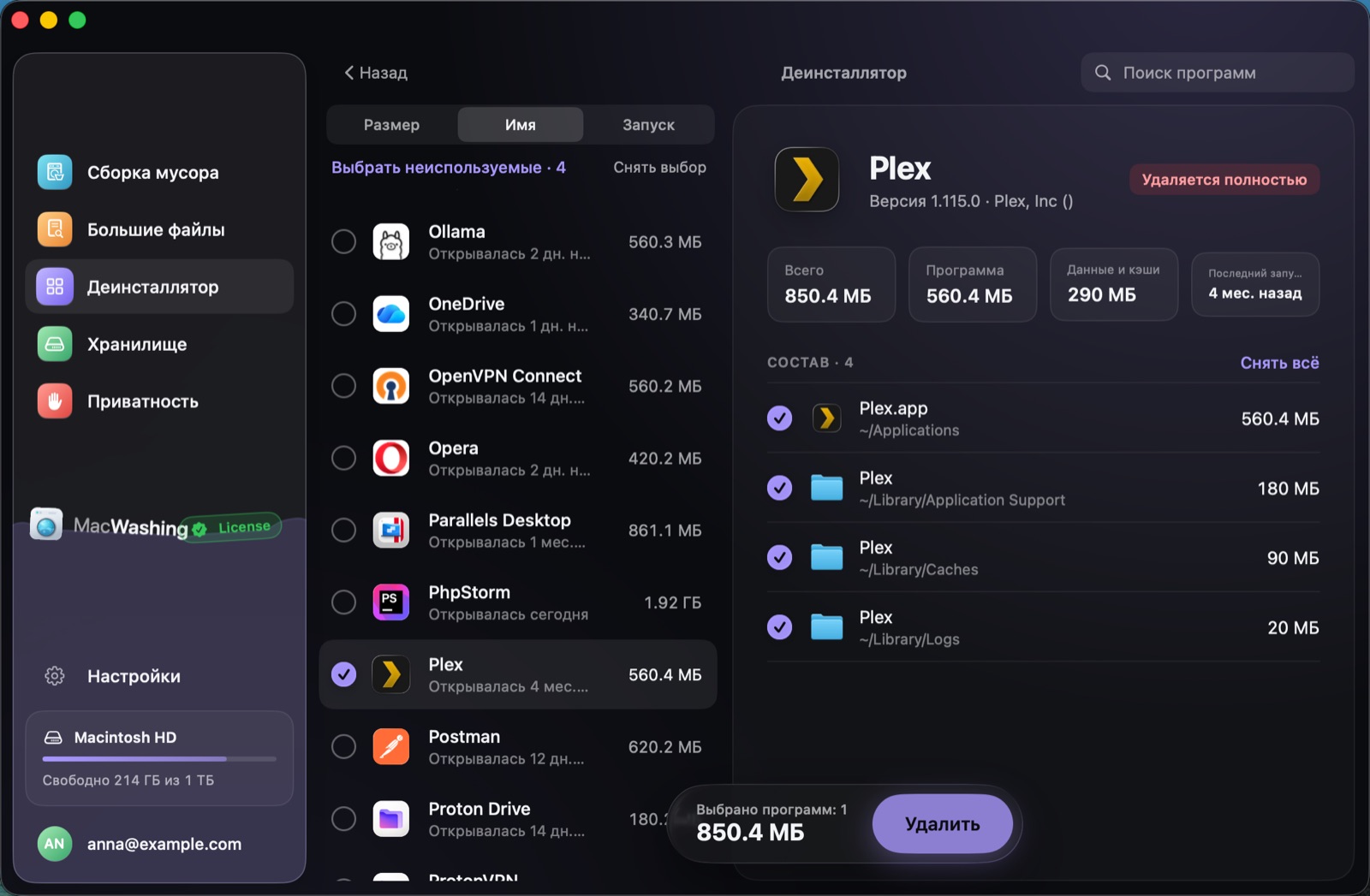This screenshot has width=1370, height=896.
Task: Sort apps by Имя tab
Action: [521, 125]
